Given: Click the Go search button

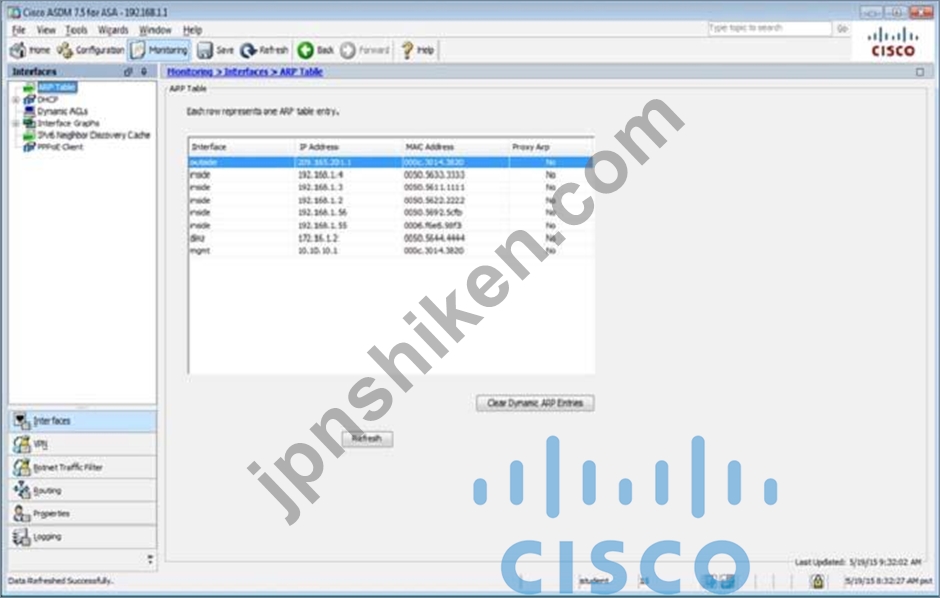Looking at the screenshot, I should tap(842, 28).
